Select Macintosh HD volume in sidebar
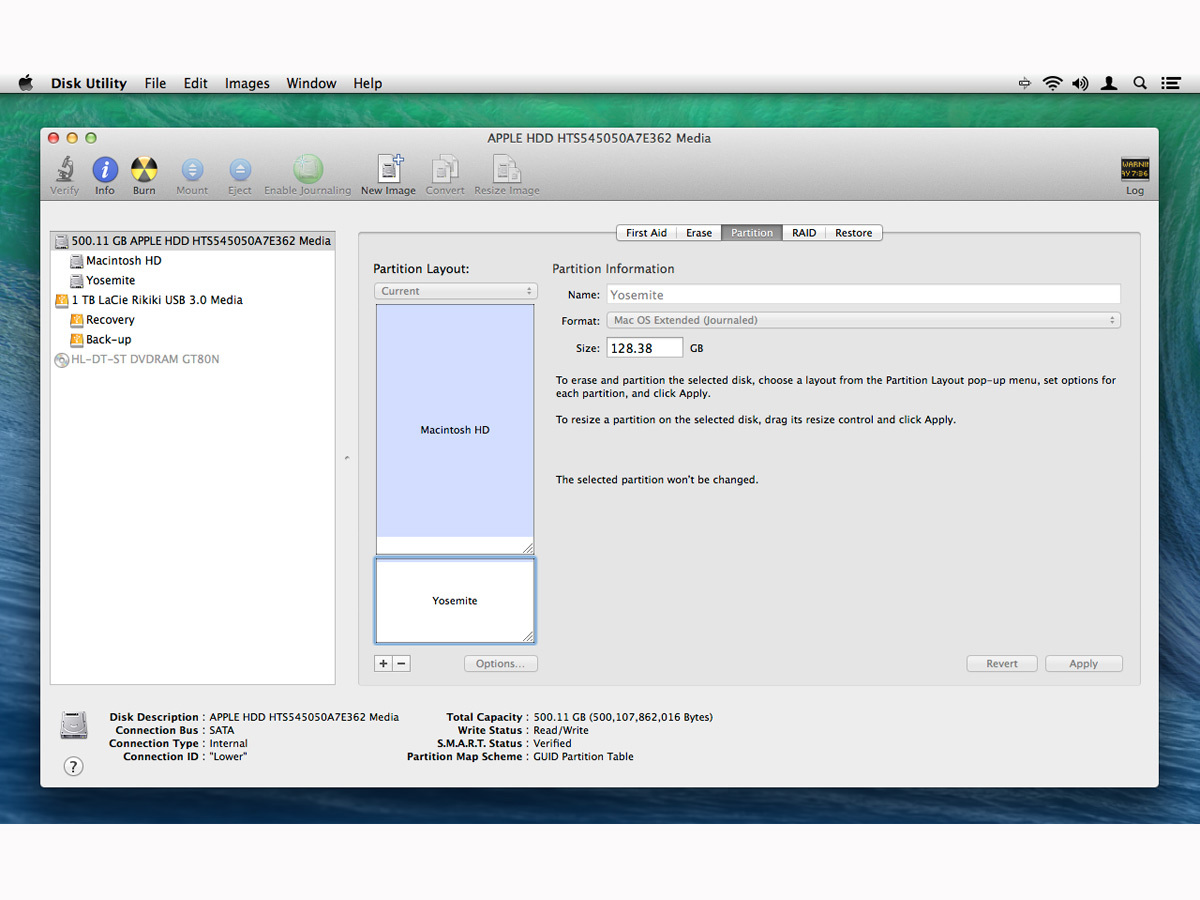 pos(192,261)
